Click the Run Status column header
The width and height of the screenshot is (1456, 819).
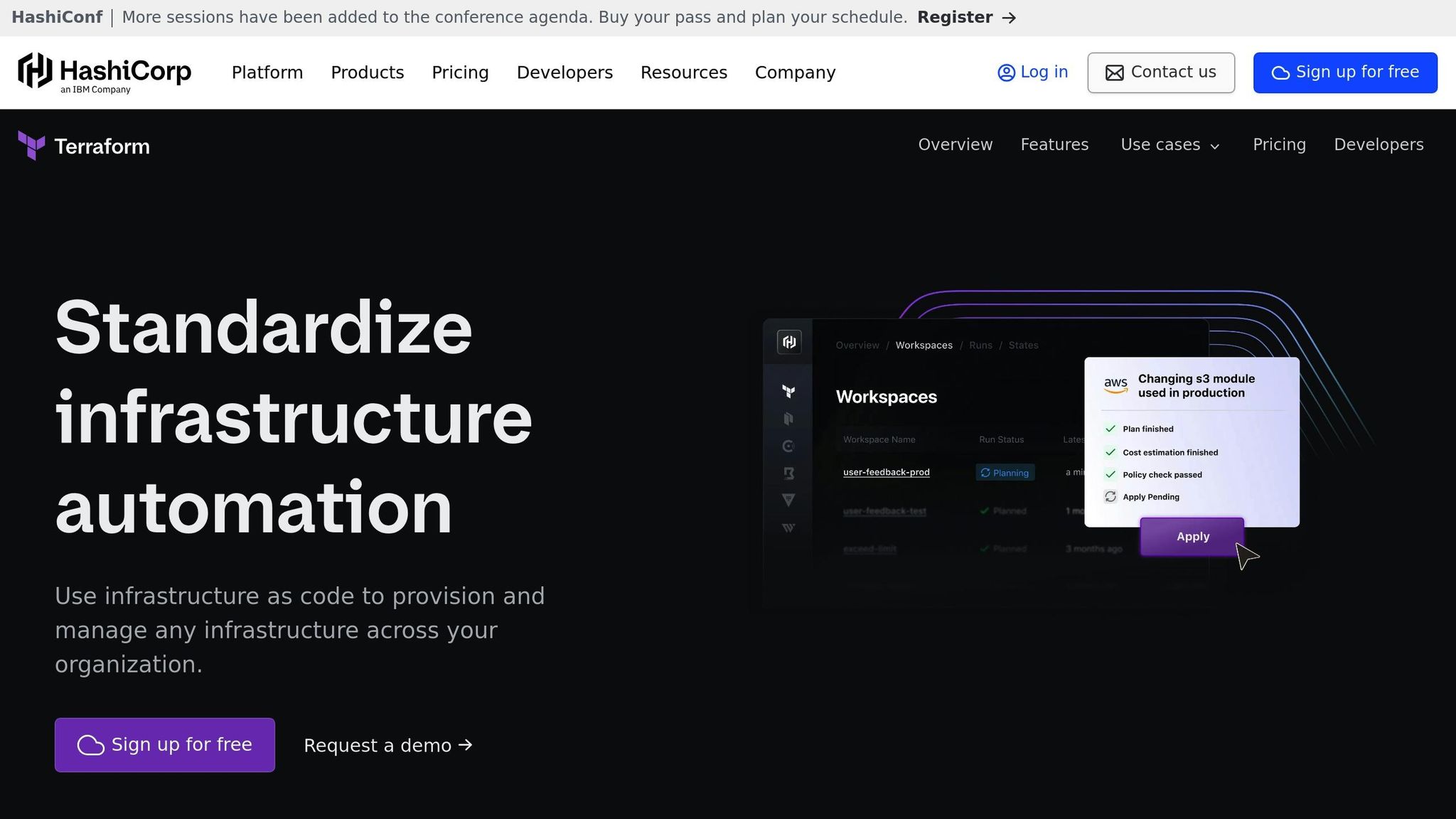(x=1001, y=439)
